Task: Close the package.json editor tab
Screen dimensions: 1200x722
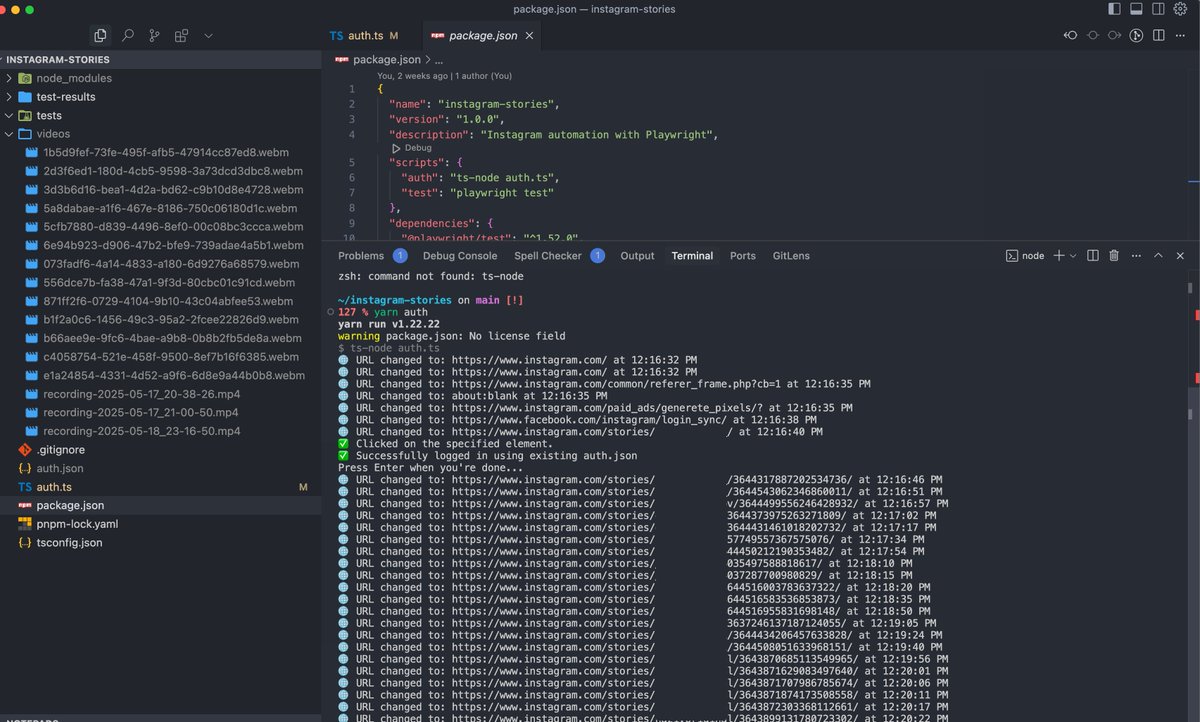Action: tap(530, 35)
